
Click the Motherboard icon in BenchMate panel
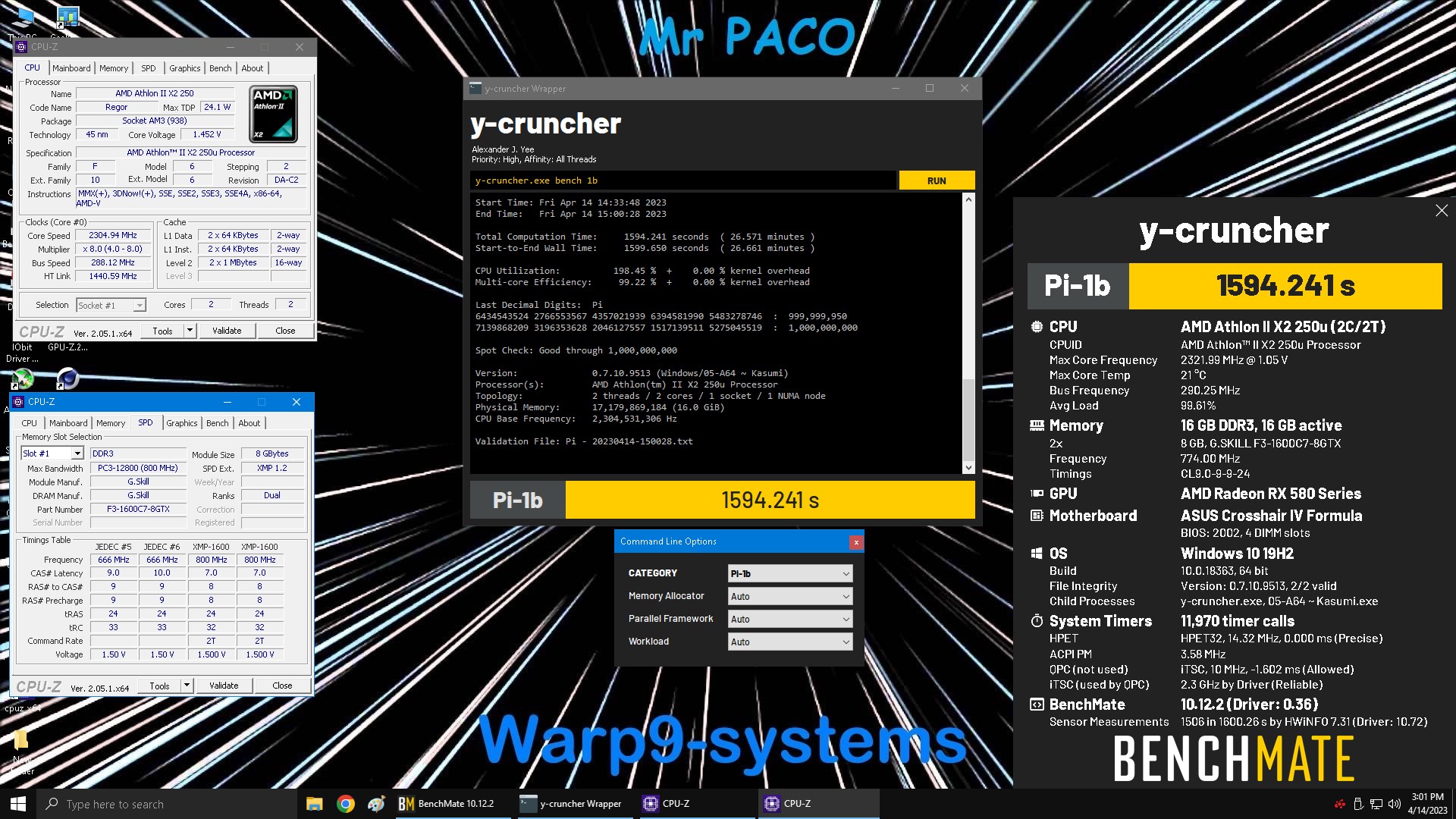pos(1037,516)
